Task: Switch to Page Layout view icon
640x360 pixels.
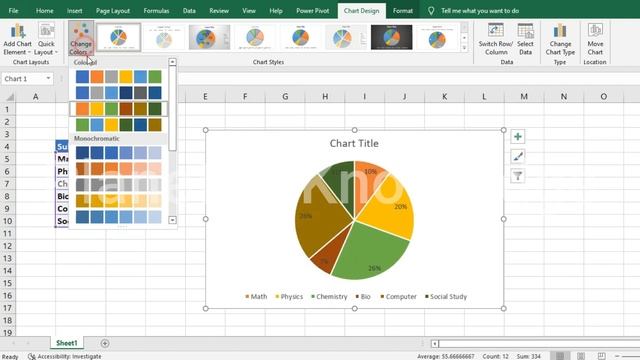Action: (581, 356)
